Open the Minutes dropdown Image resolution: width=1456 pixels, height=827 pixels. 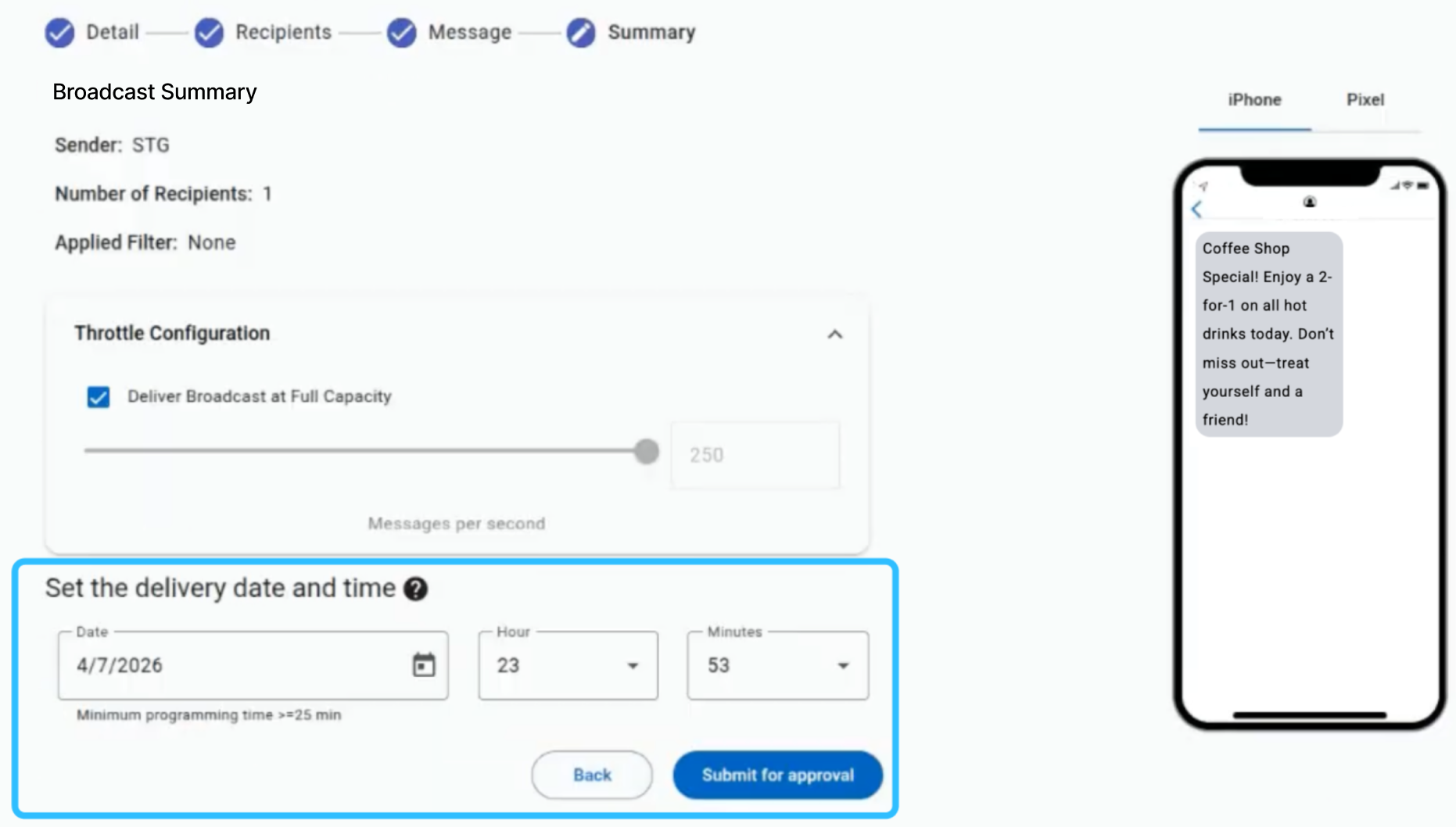coord(778,665)
